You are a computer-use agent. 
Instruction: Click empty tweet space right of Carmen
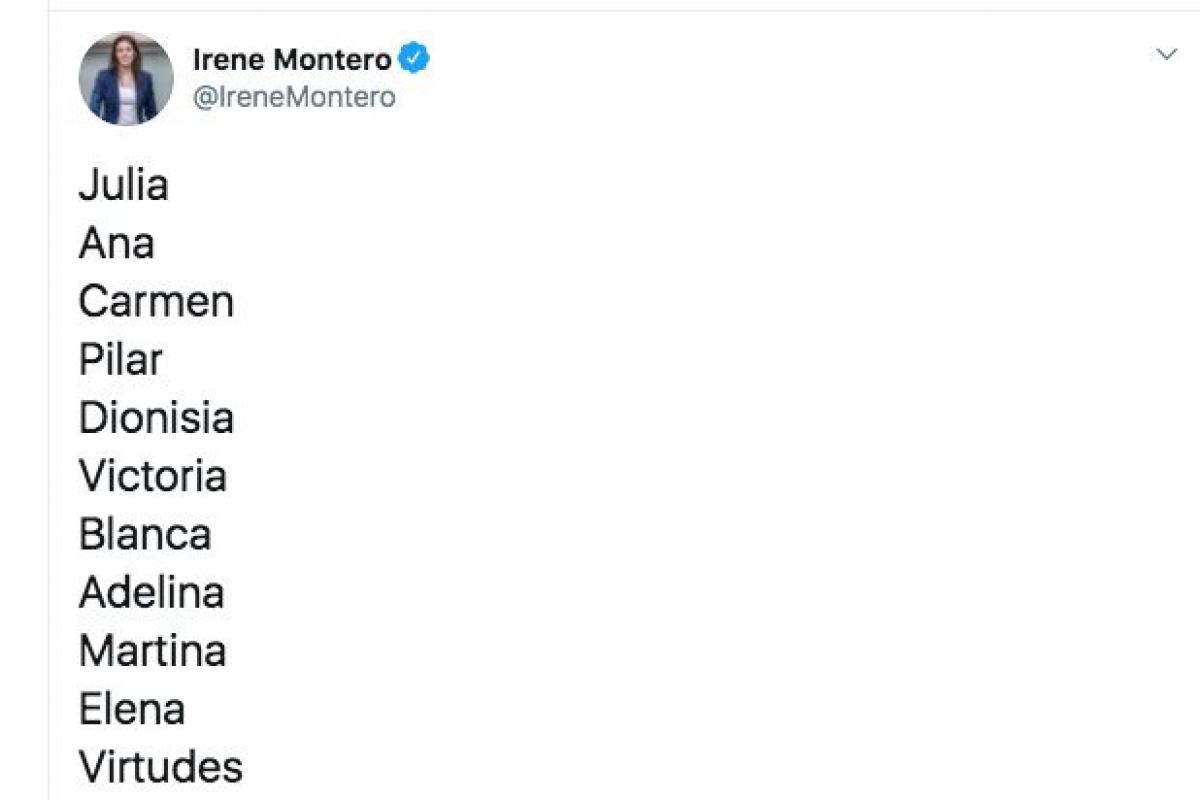[600, 302]
